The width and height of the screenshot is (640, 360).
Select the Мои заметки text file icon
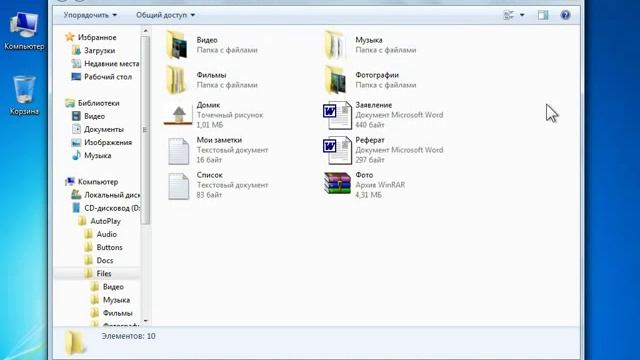point(179,151)
